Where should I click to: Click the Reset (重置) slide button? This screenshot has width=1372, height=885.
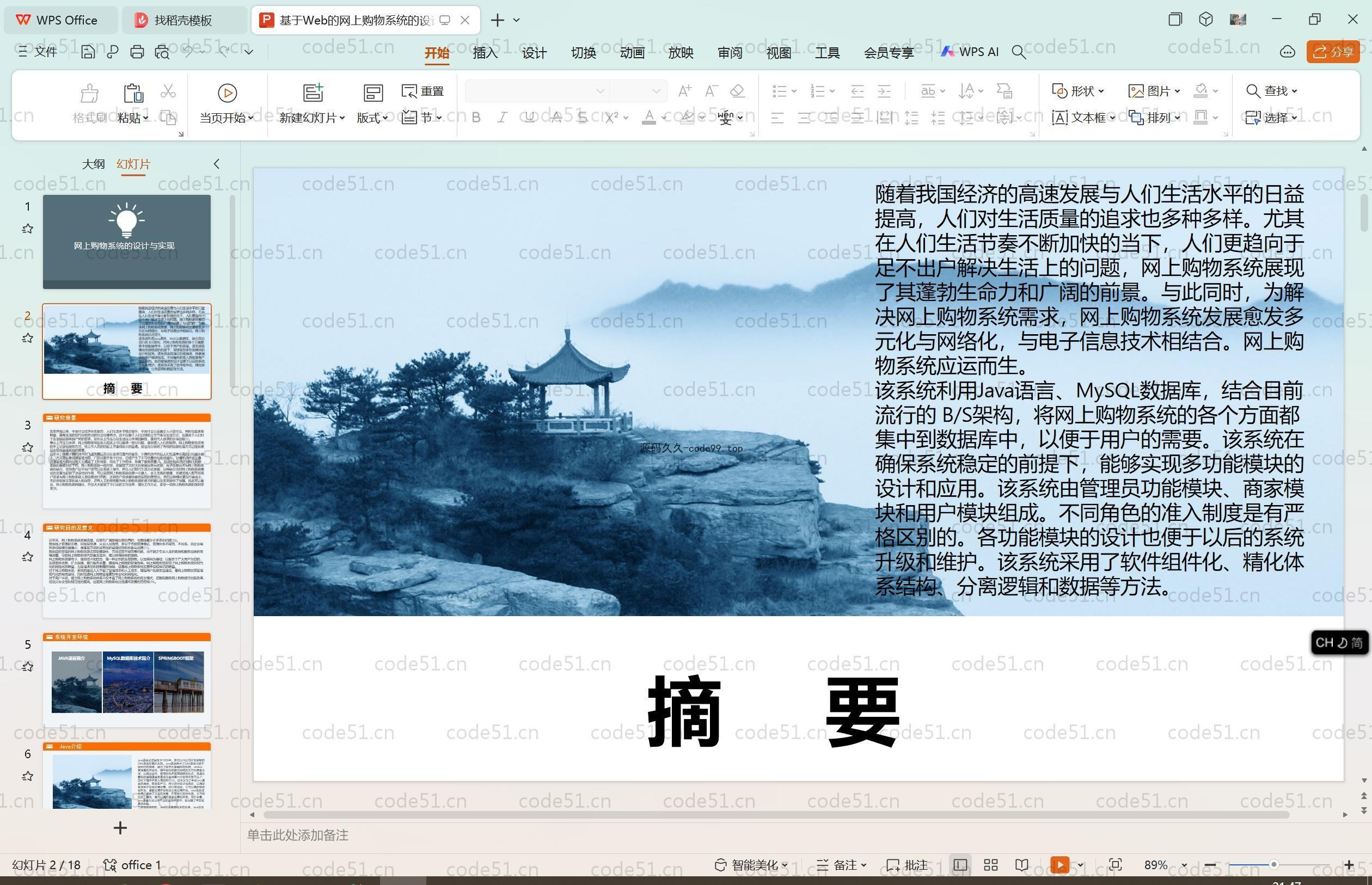click(422, 91)
